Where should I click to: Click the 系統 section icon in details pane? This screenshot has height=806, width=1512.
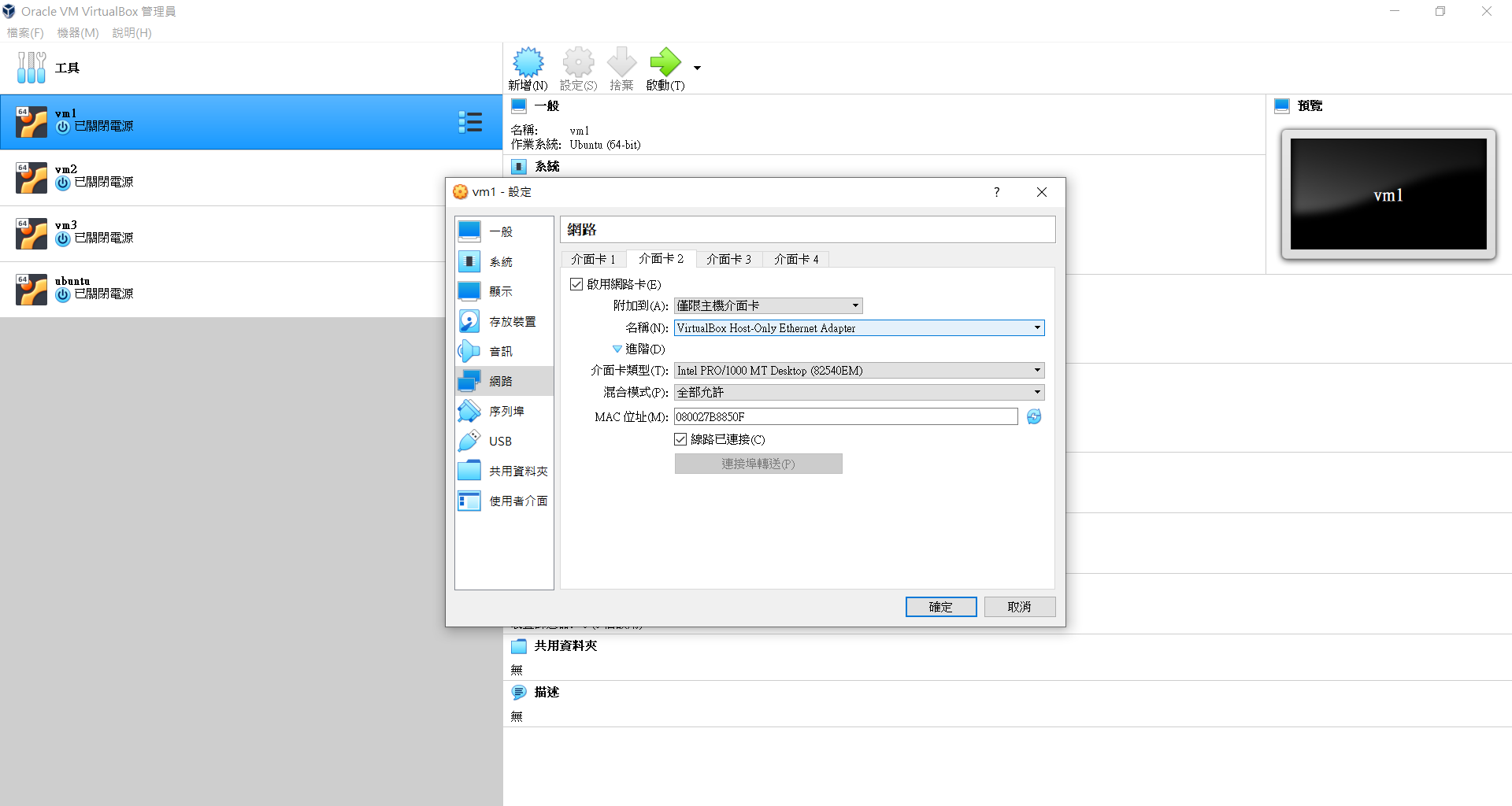(519, 166)
